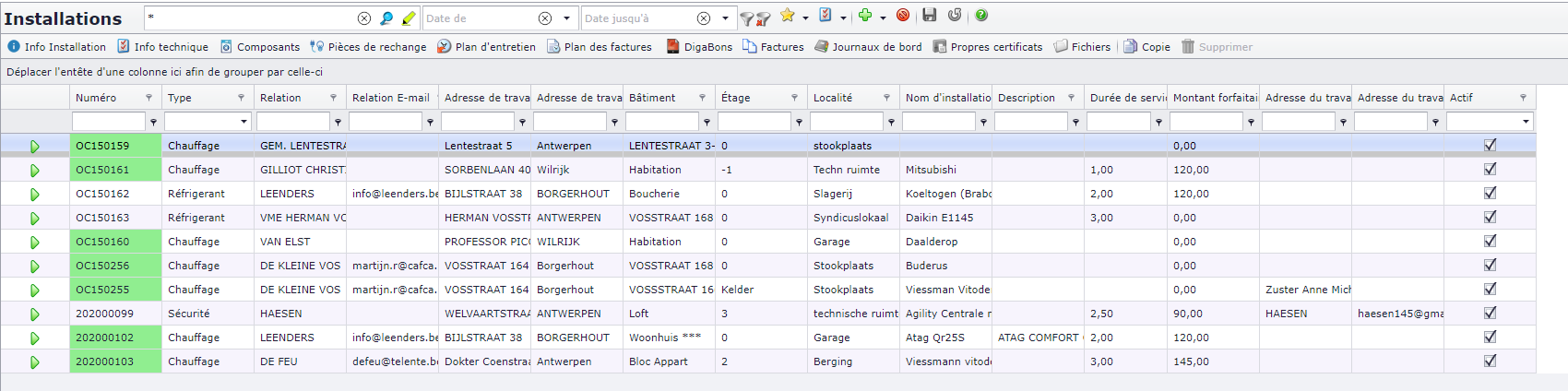Click the magnifier search icon
The width and height of the screenshot is (1568, 391).
386,18
